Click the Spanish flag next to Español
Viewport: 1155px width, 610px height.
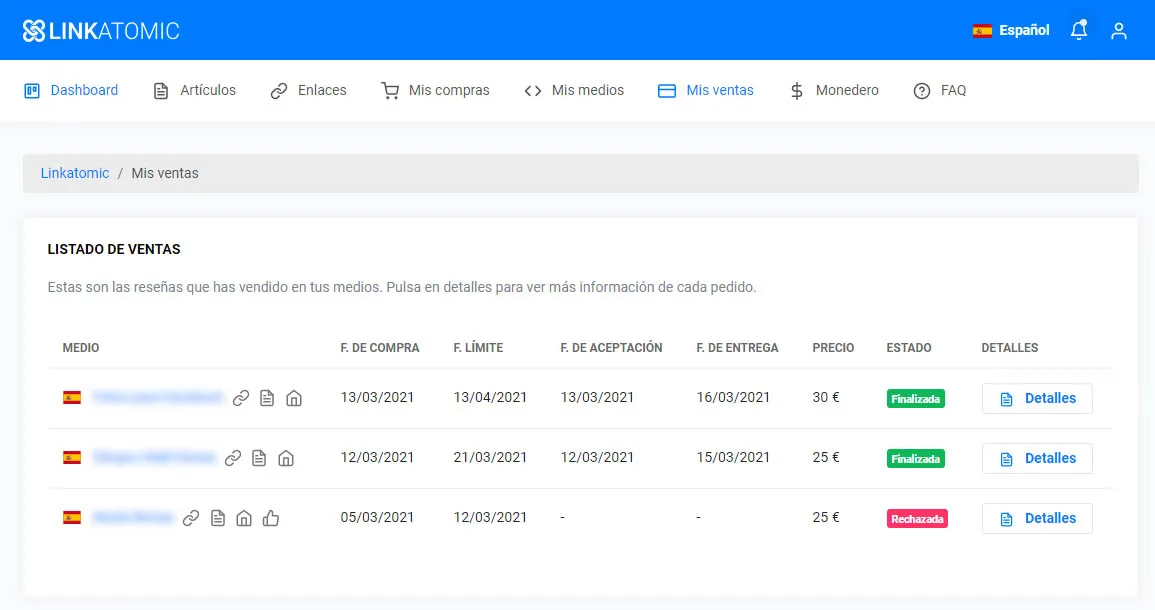tap(981, 30)
